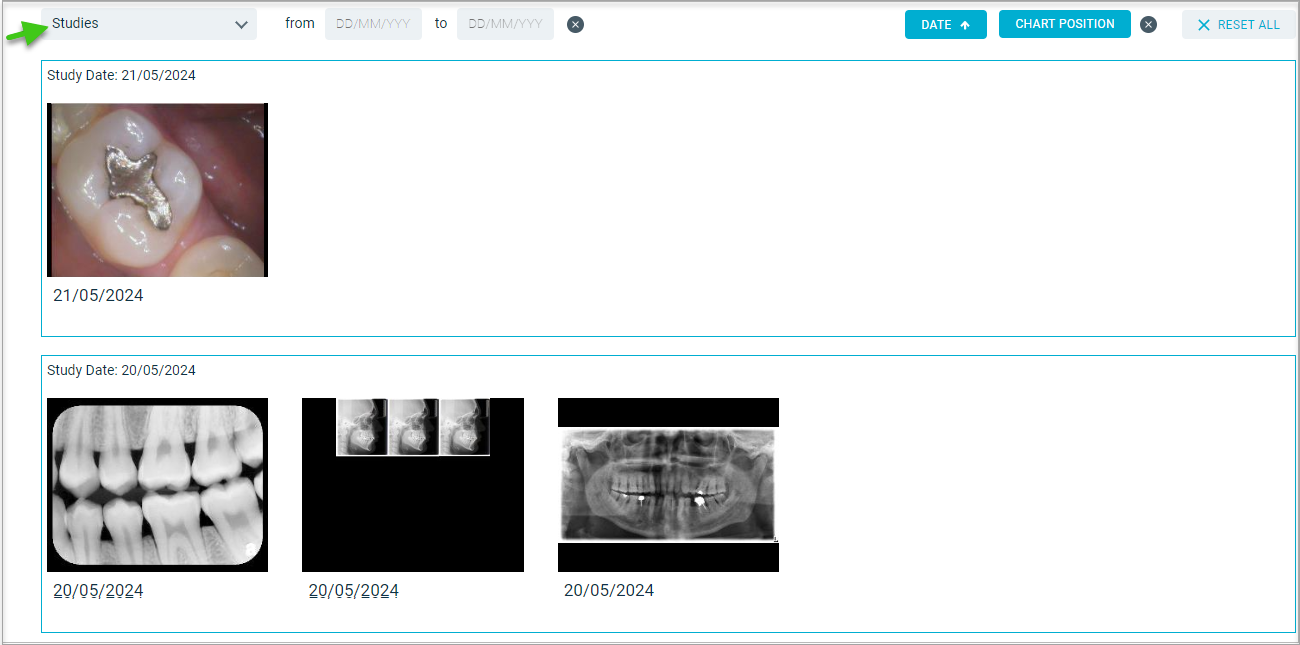Sort by Date button
The width and height of the screenshot is (1300, 645).
tap(946, 25)
